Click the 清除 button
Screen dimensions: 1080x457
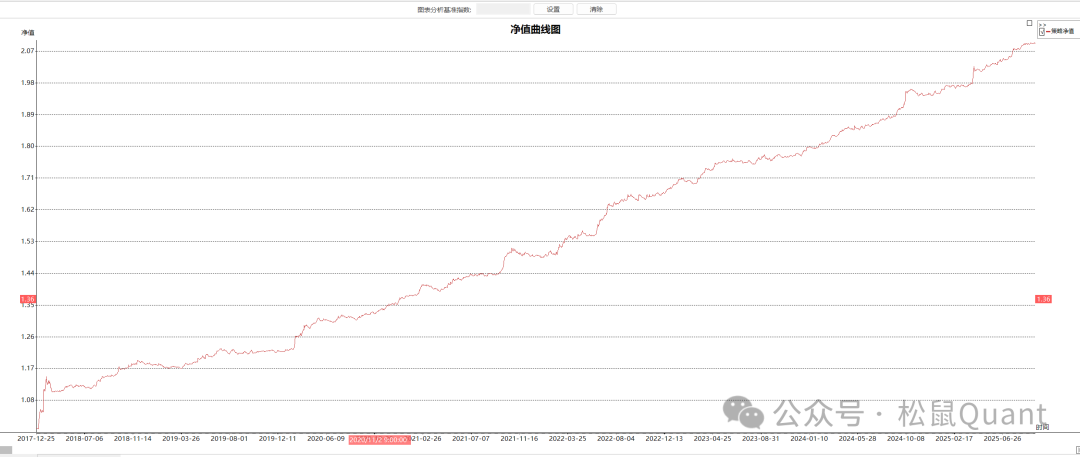596,9
